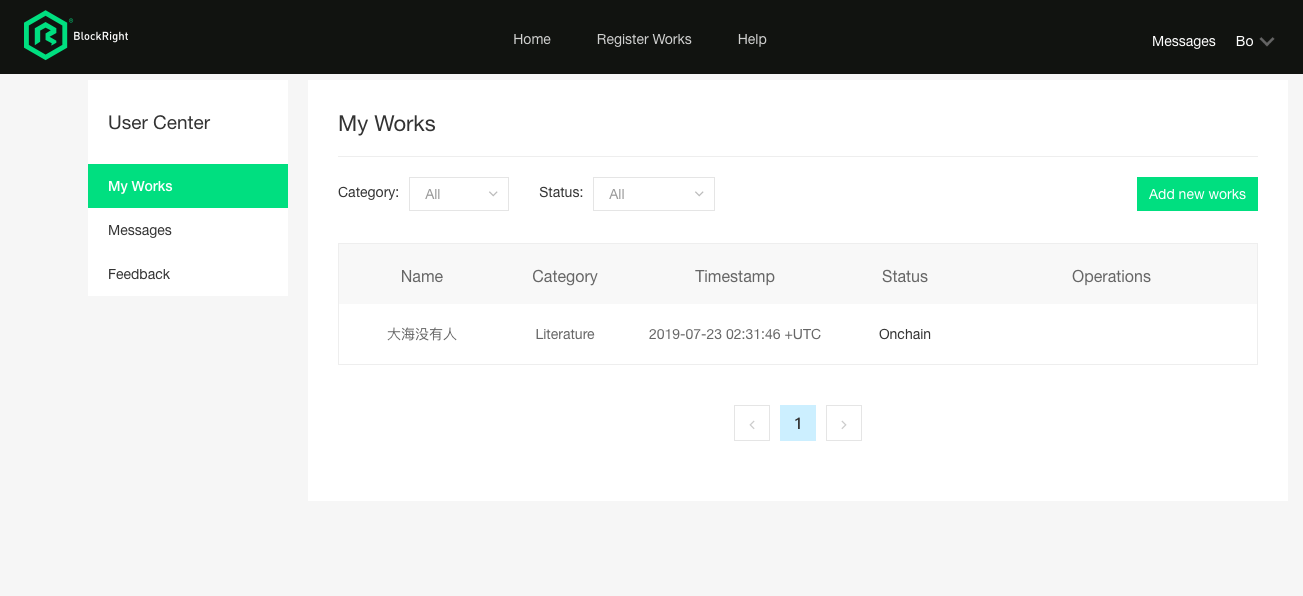Click the Name column header
Image resolution: width=1303 pixels, height=596 pixels.
[x=422, y=276]
